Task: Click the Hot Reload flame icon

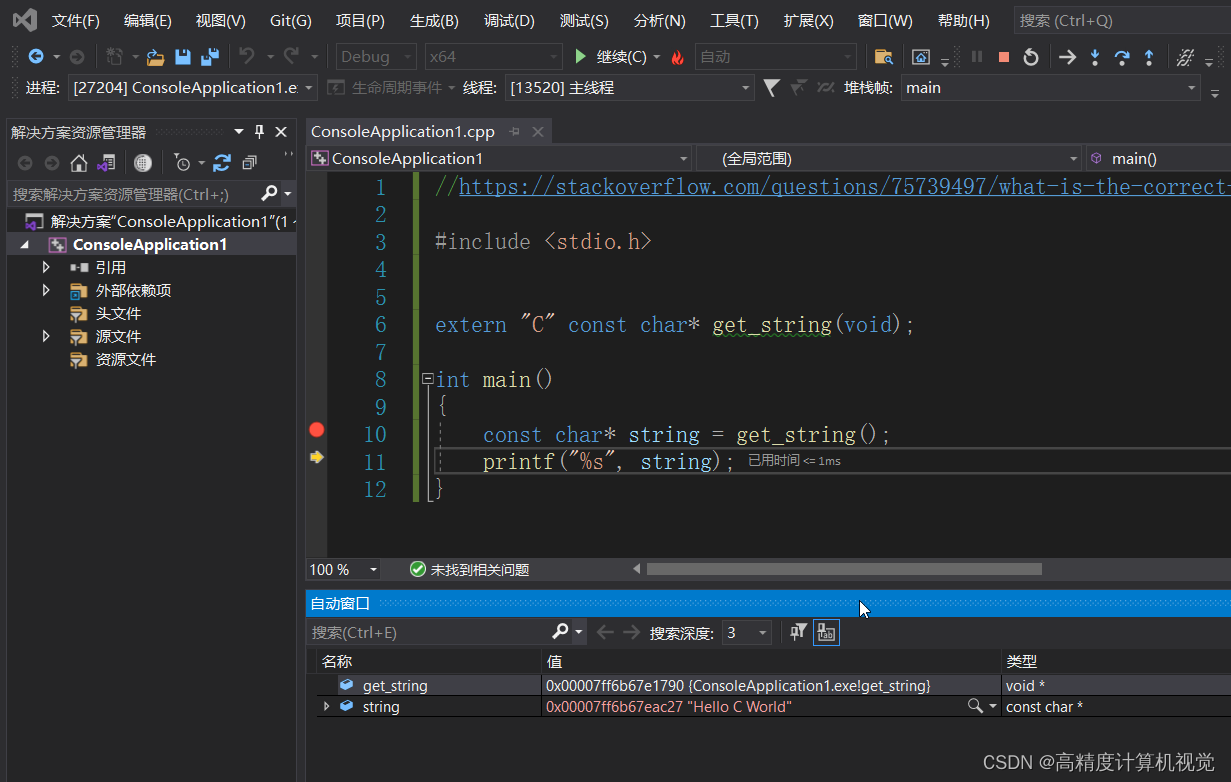Action: (x=677, y=57)
